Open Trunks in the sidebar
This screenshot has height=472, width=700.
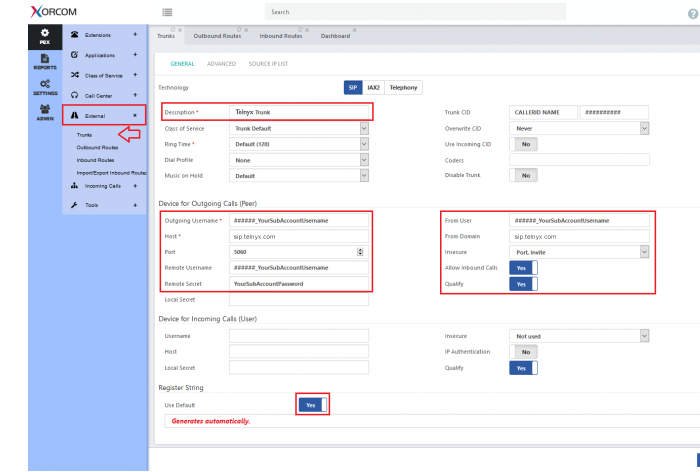pyautogui.click(x=84, y=135)
